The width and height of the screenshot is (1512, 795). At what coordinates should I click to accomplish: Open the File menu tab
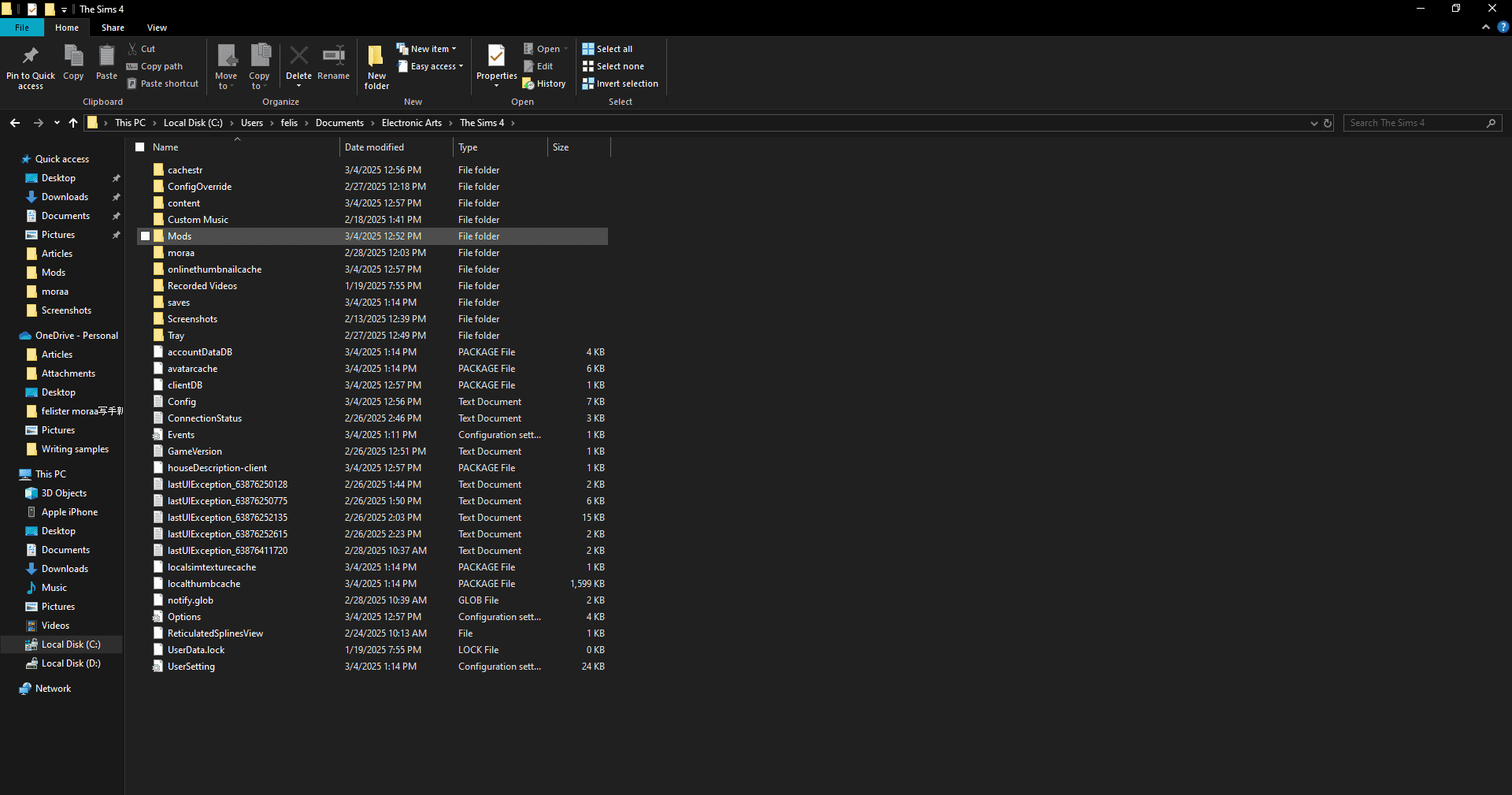pyautogui.click(x=22, y=28)
